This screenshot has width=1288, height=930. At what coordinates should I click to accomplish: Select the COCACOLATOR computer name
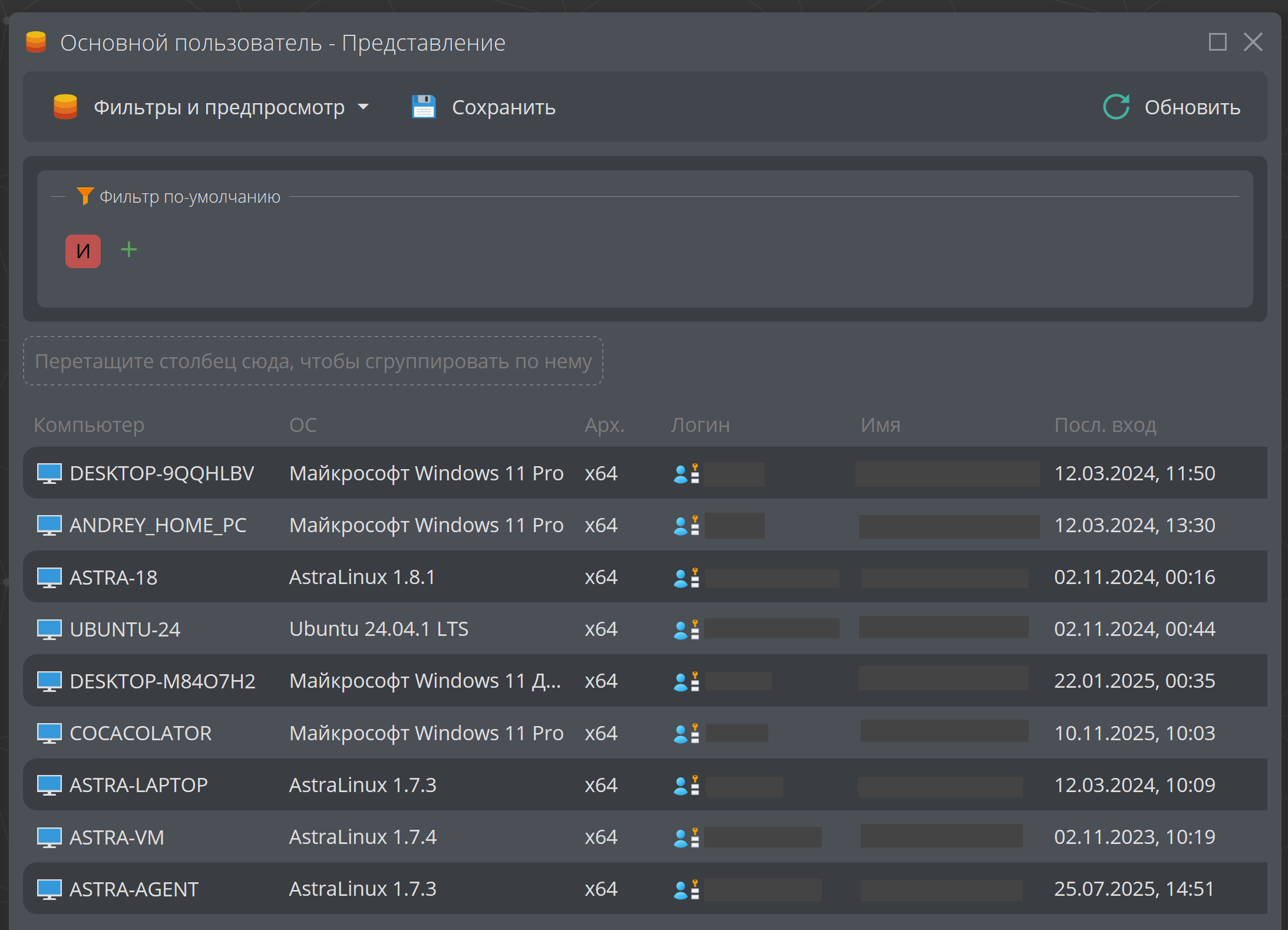[141, 733]
